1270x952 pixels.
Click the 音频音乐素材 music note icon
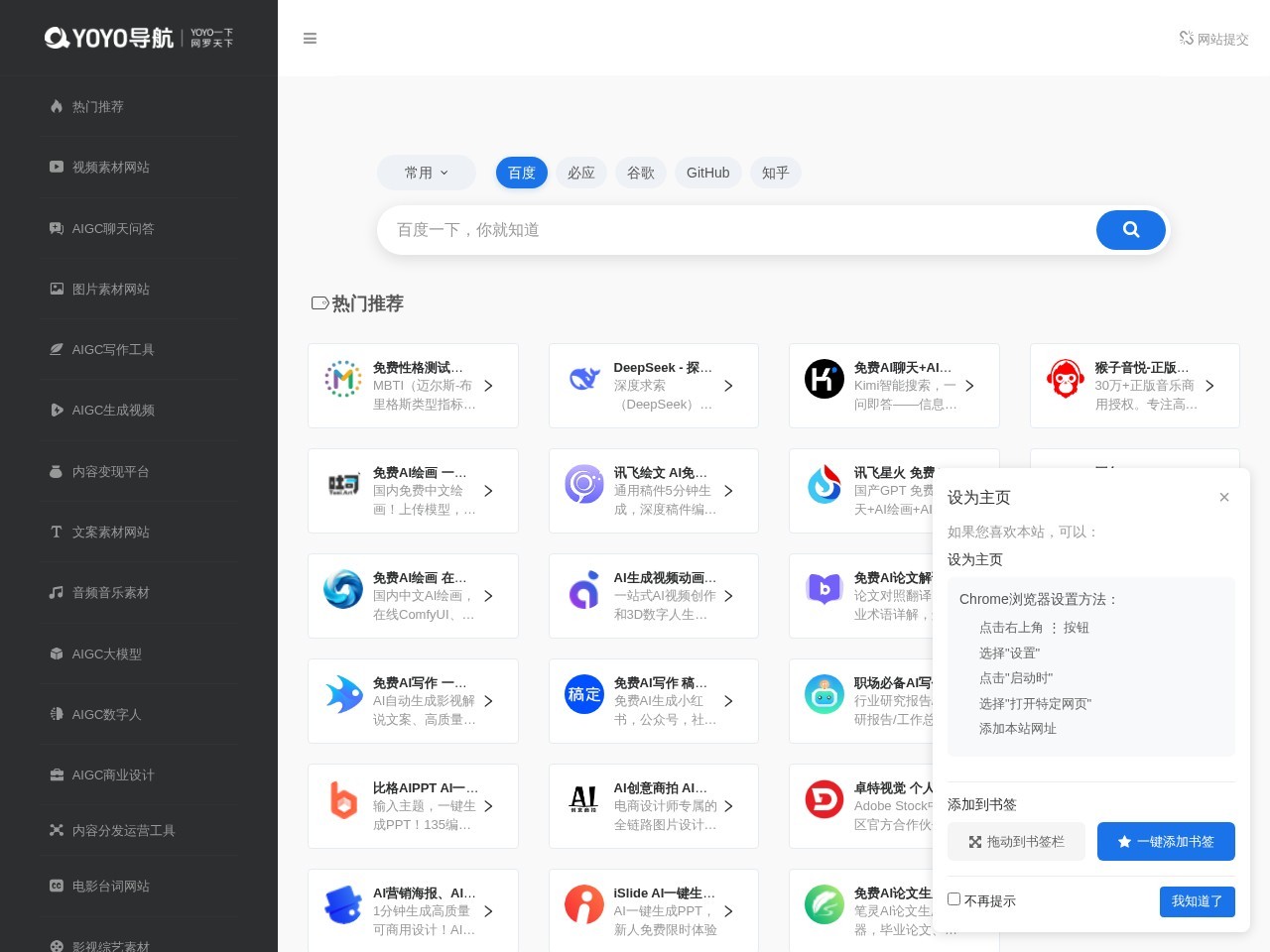pos(57,592)
